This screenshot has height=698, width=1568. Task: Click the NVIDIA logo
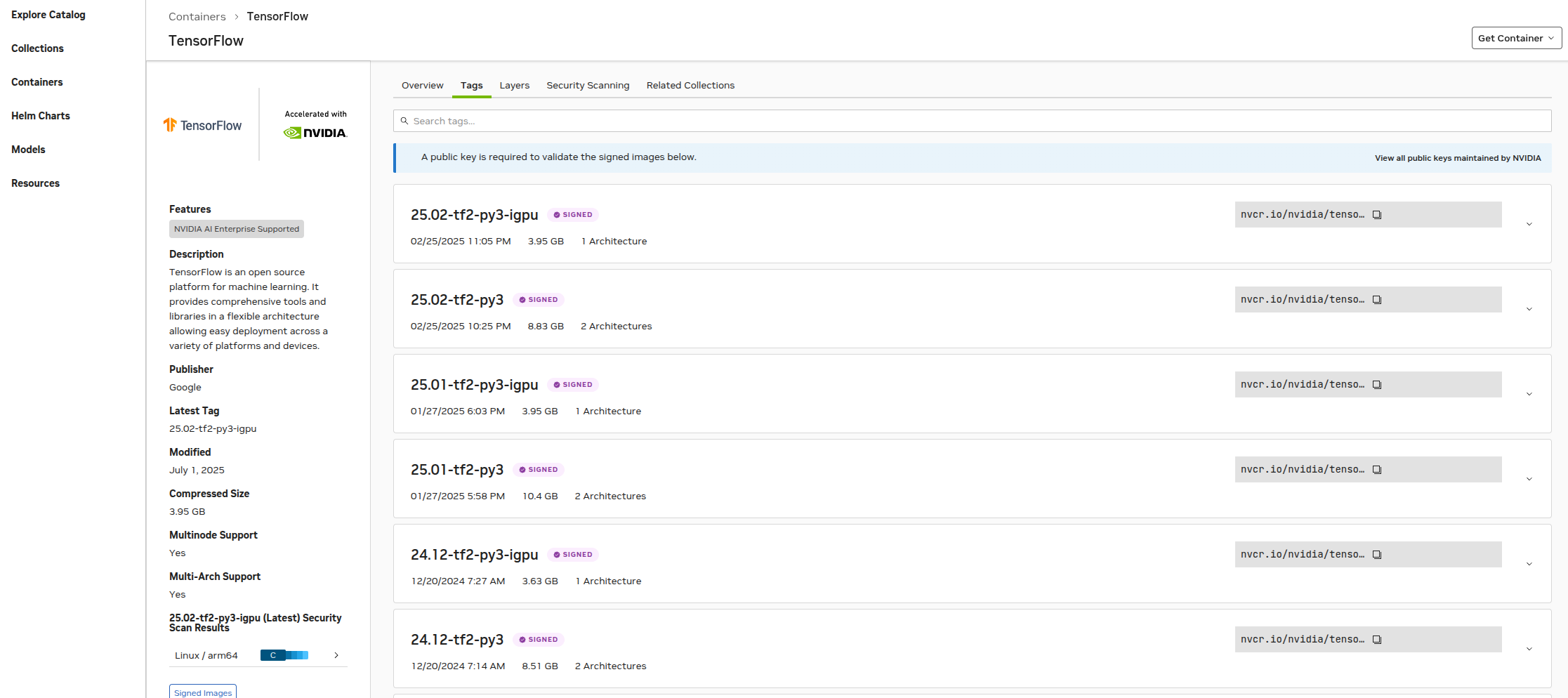[315, 133]
